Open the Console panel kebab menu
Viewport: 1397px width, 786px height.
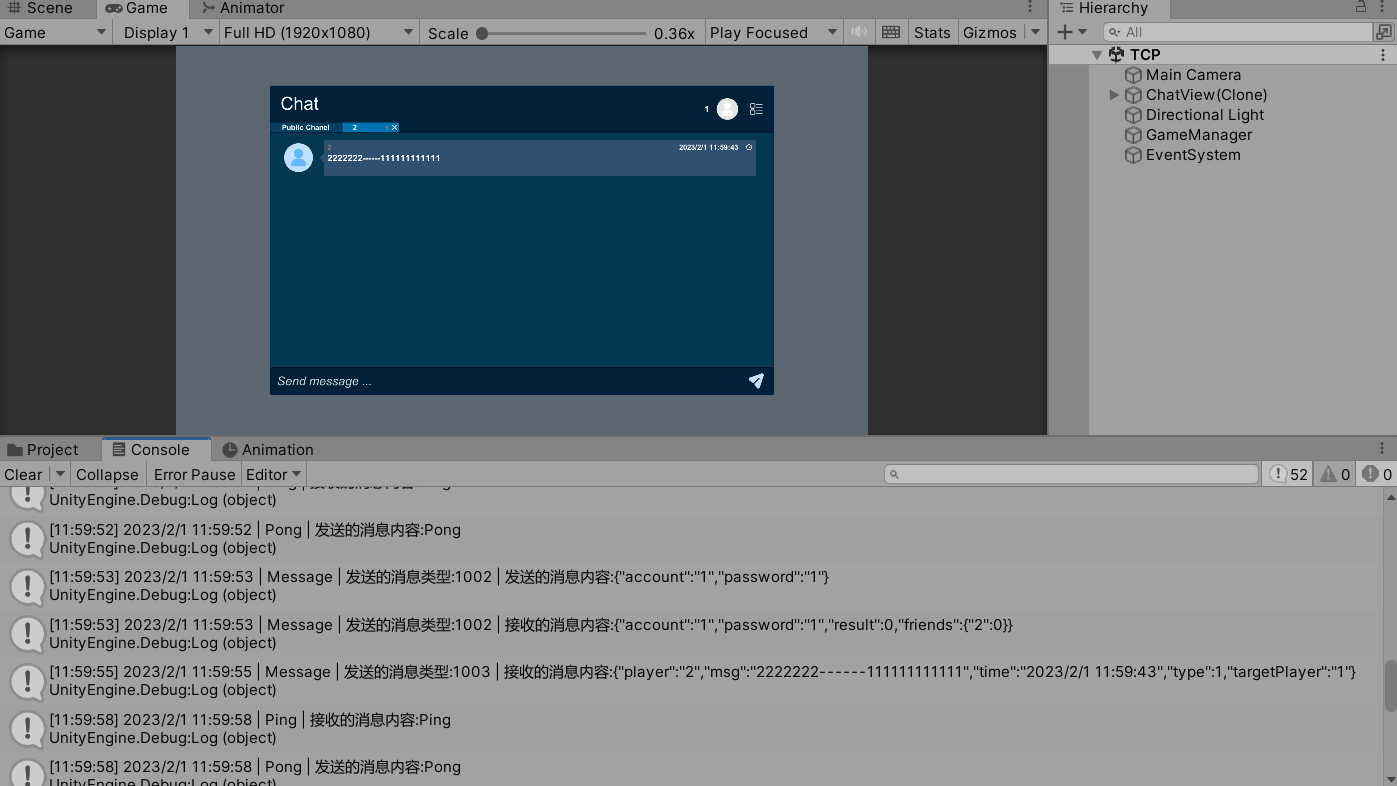pyautogui.click(x=1382, y=449)
